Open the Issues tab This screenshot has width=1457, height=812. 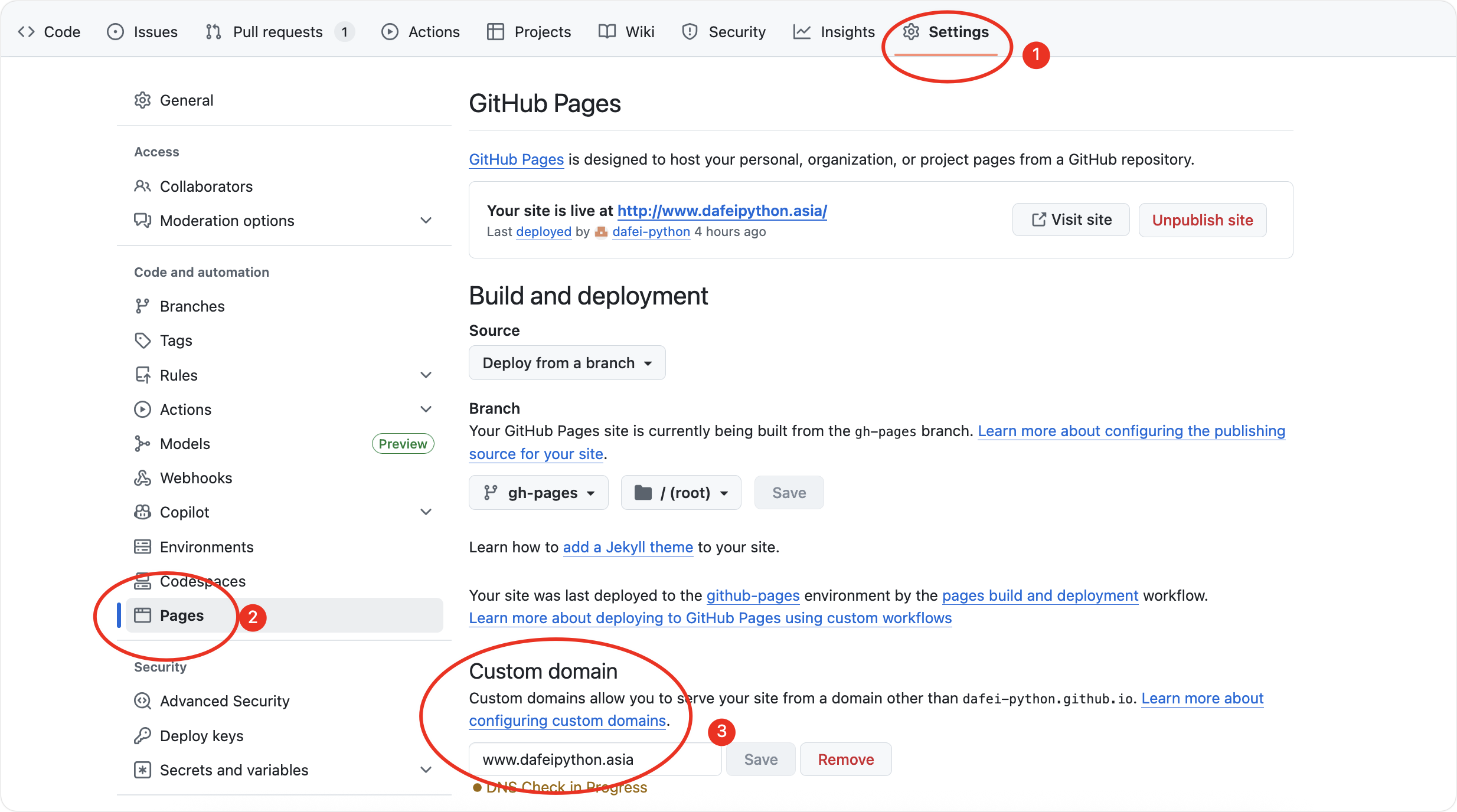(x=142, y=32)
